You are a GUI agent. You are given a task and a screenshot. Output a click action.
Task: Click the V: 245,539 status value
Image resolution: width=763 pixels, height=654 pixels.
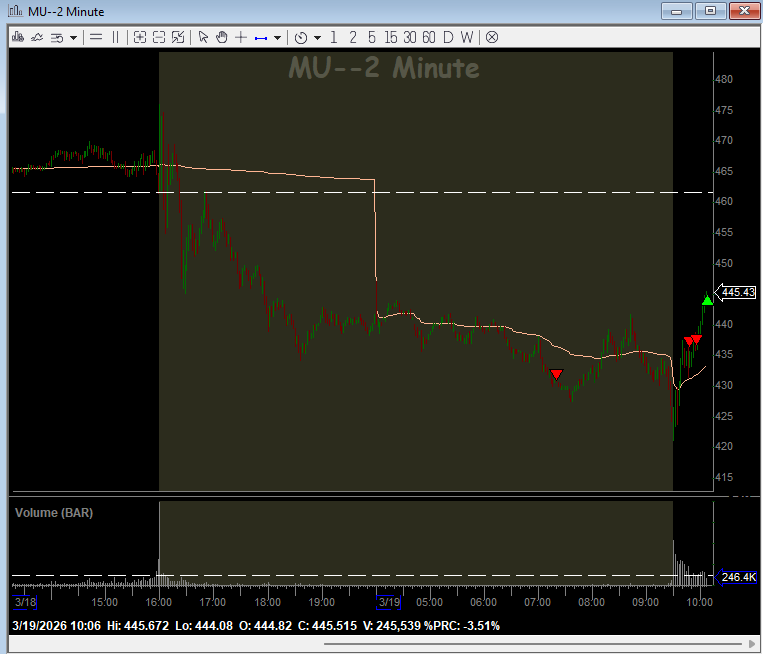(391, 626)
